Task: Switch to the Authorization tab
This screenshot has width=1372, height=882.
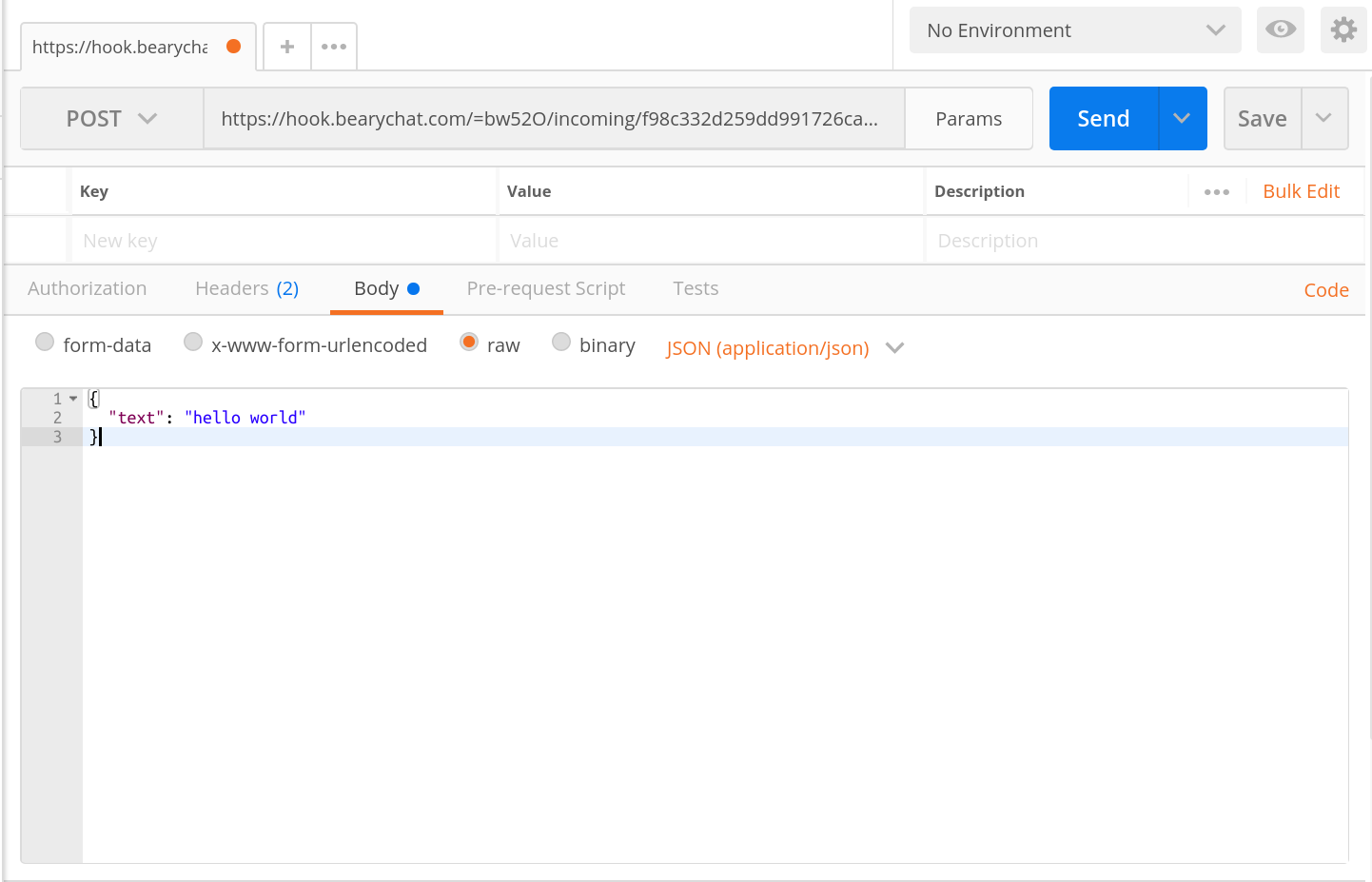Action: click(x=88, y=288)
